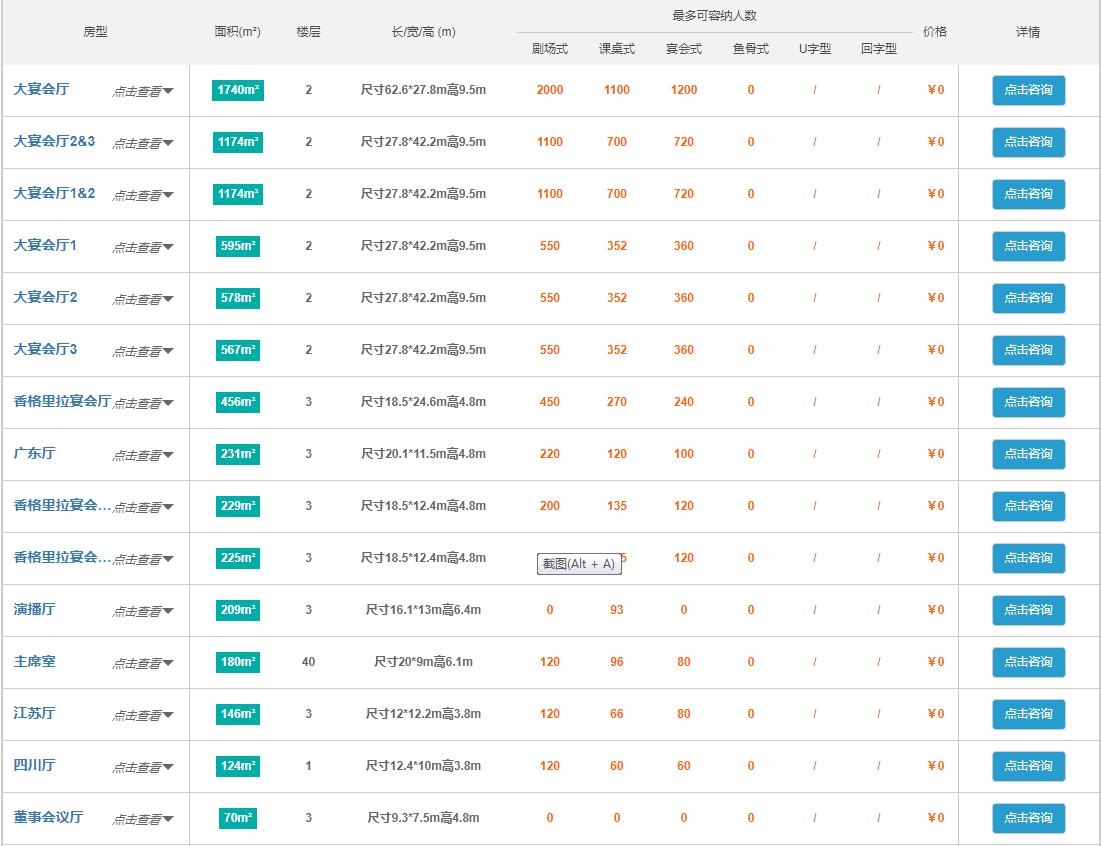Click the 面积(m²) column header
Screen dimensions: 1102x846
click(238, 32)
